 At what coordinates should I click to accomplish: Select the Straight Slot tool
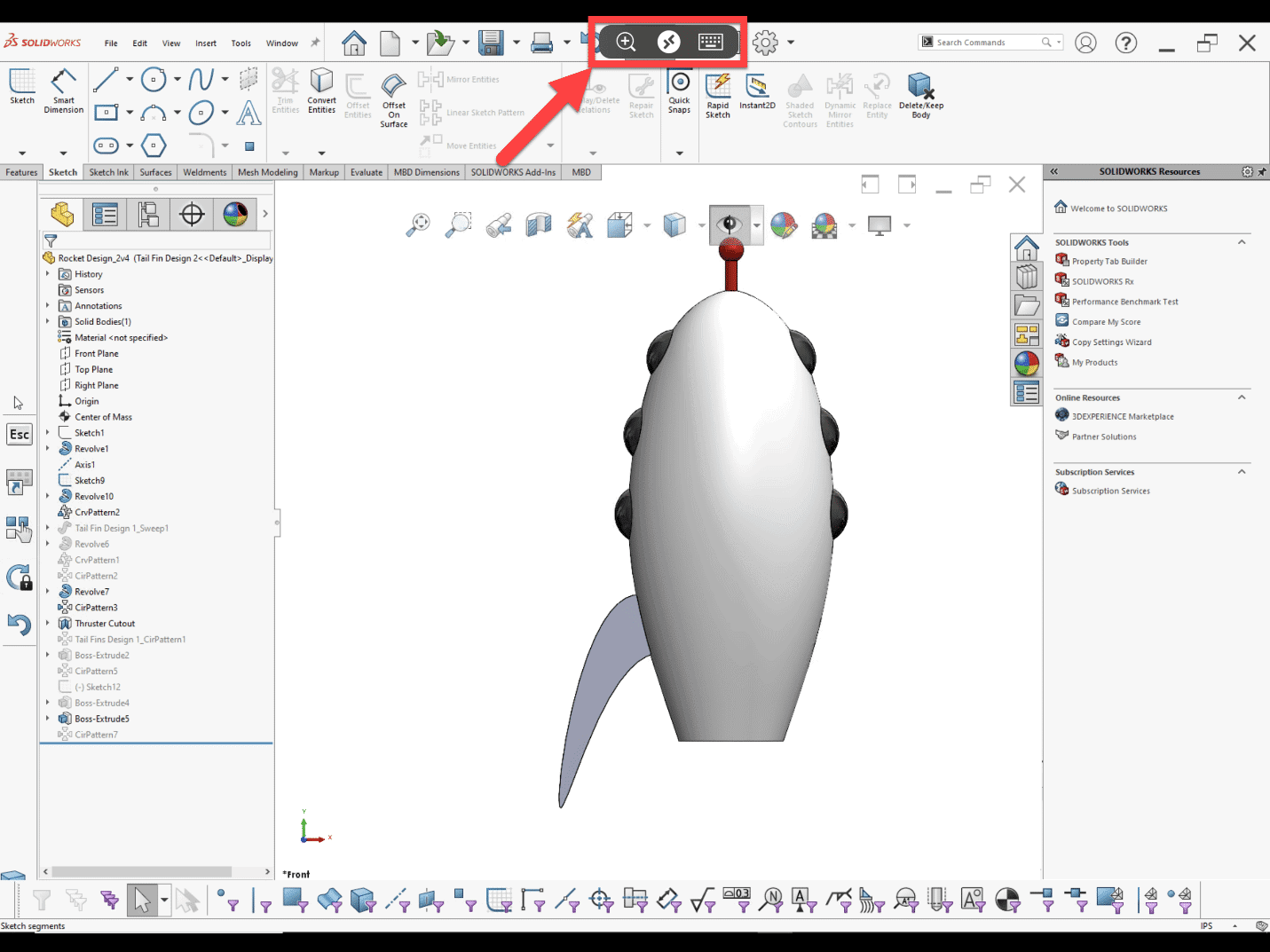[x=106, y=146]
